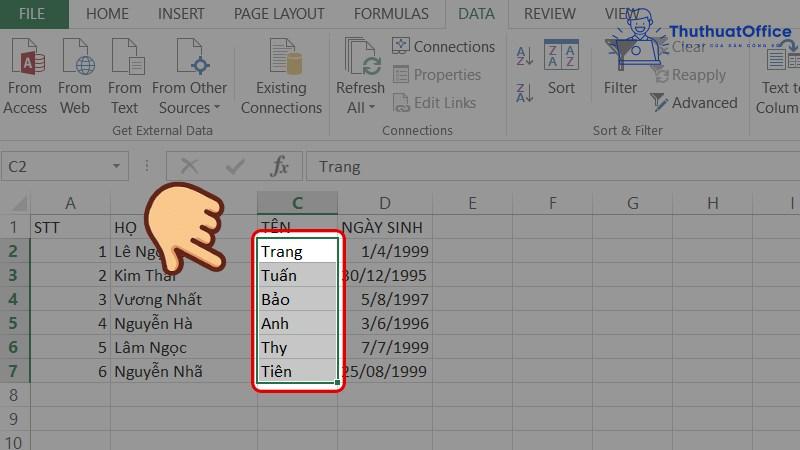Import data using From Text
Image resolution: width=800 pixels, height=450 pixels.
(x=124, y=77)
